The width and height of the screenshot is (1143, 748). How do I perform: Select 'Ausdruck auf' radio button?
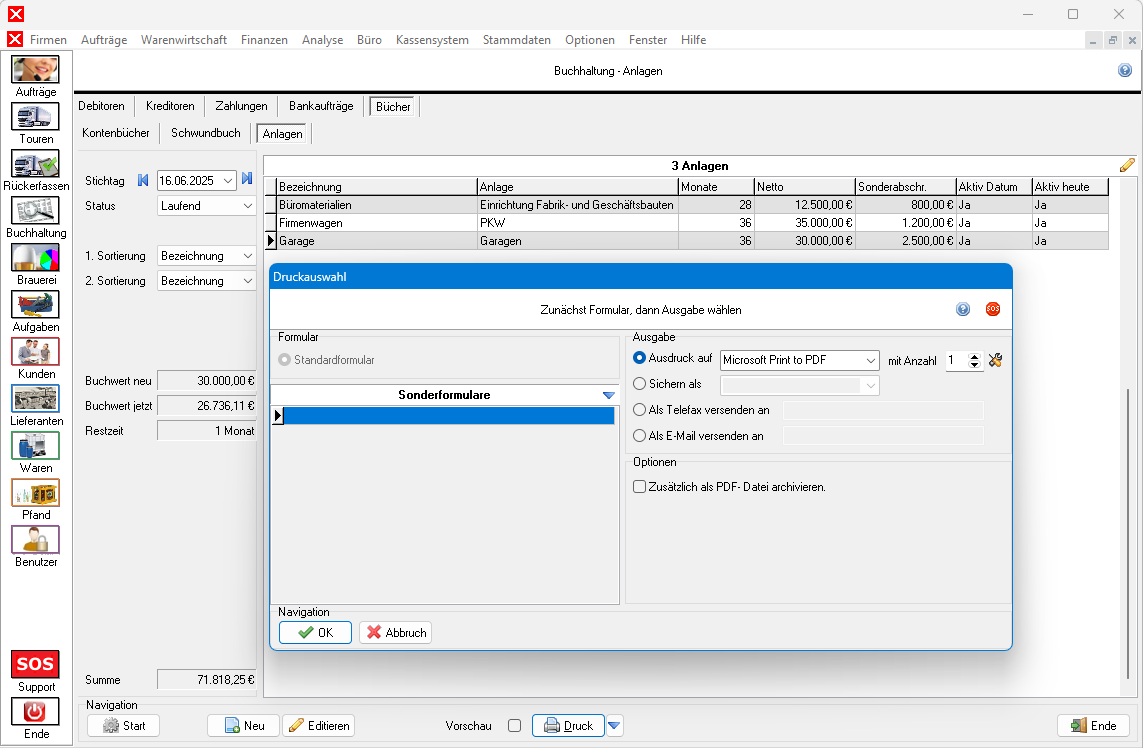point(640,358)
